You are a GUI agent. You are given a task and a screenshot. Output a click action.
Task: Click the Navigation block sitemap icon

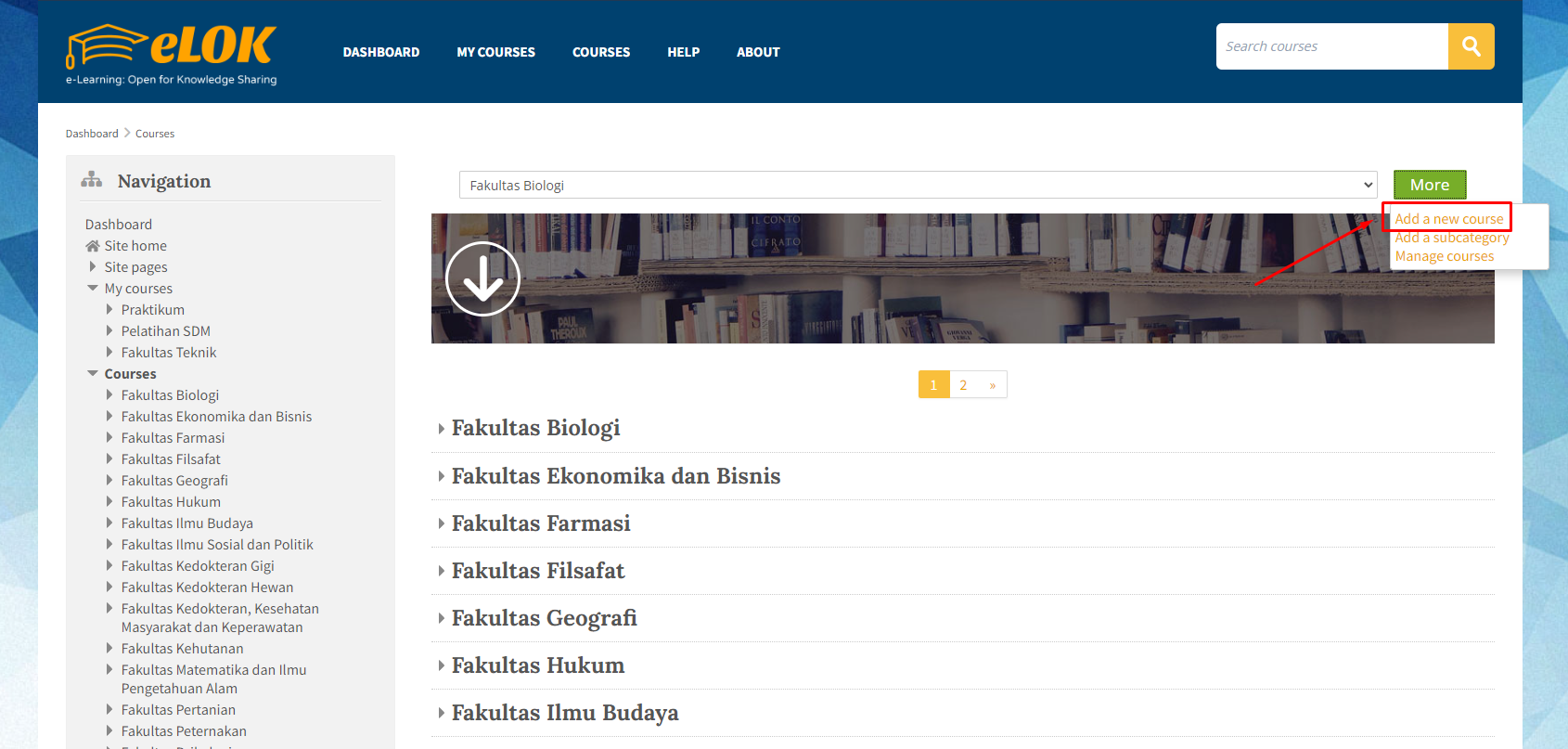click(91, 180)
